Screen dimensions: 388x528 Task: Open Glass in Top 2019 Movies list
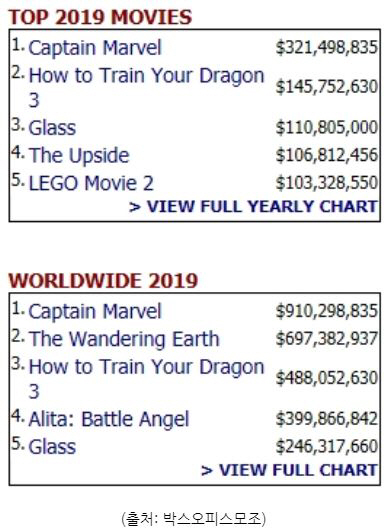point(52,128)
